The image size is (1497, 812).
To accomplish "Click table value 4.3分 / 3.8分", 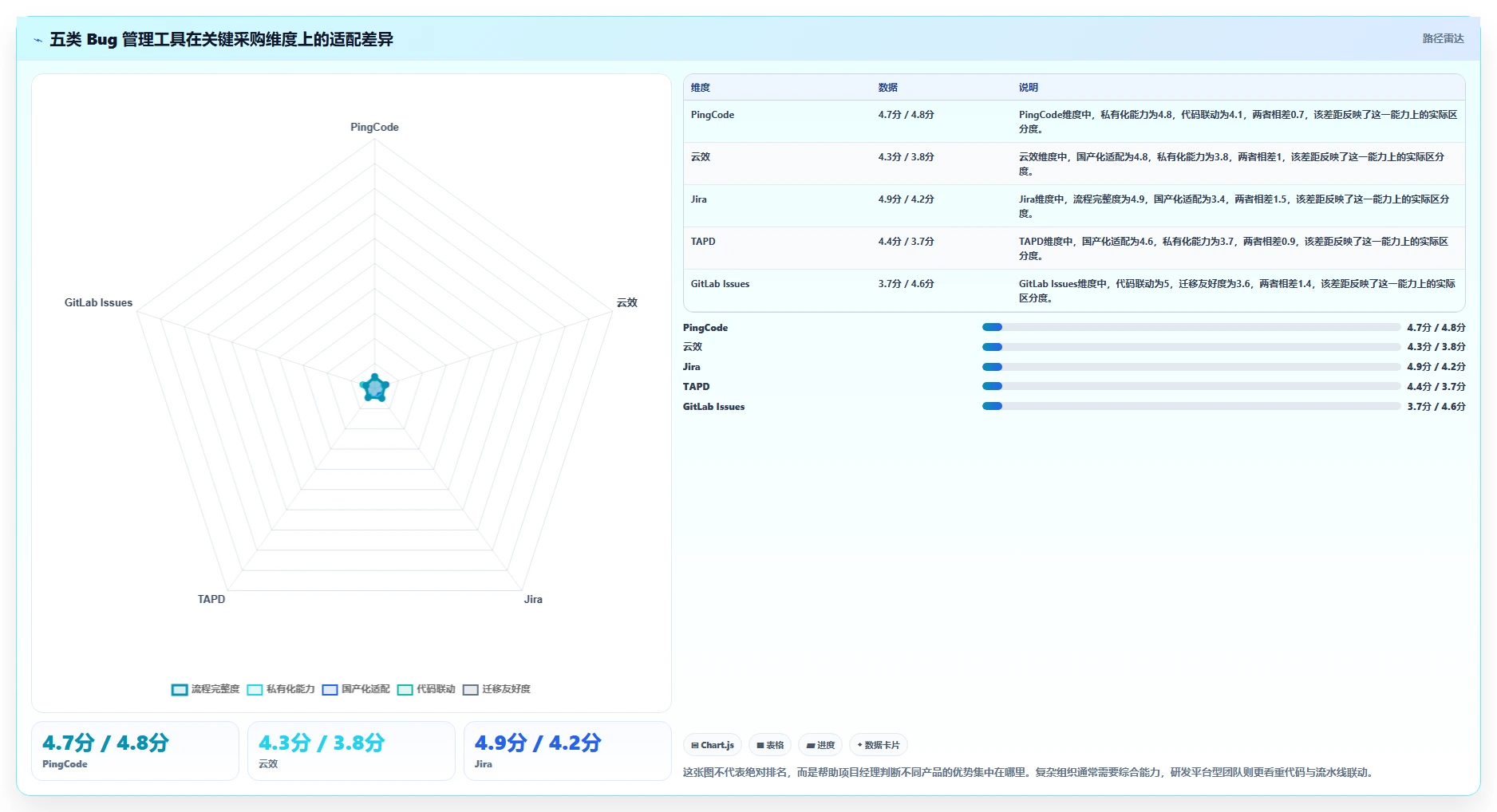I will click(x=906, y=157).
